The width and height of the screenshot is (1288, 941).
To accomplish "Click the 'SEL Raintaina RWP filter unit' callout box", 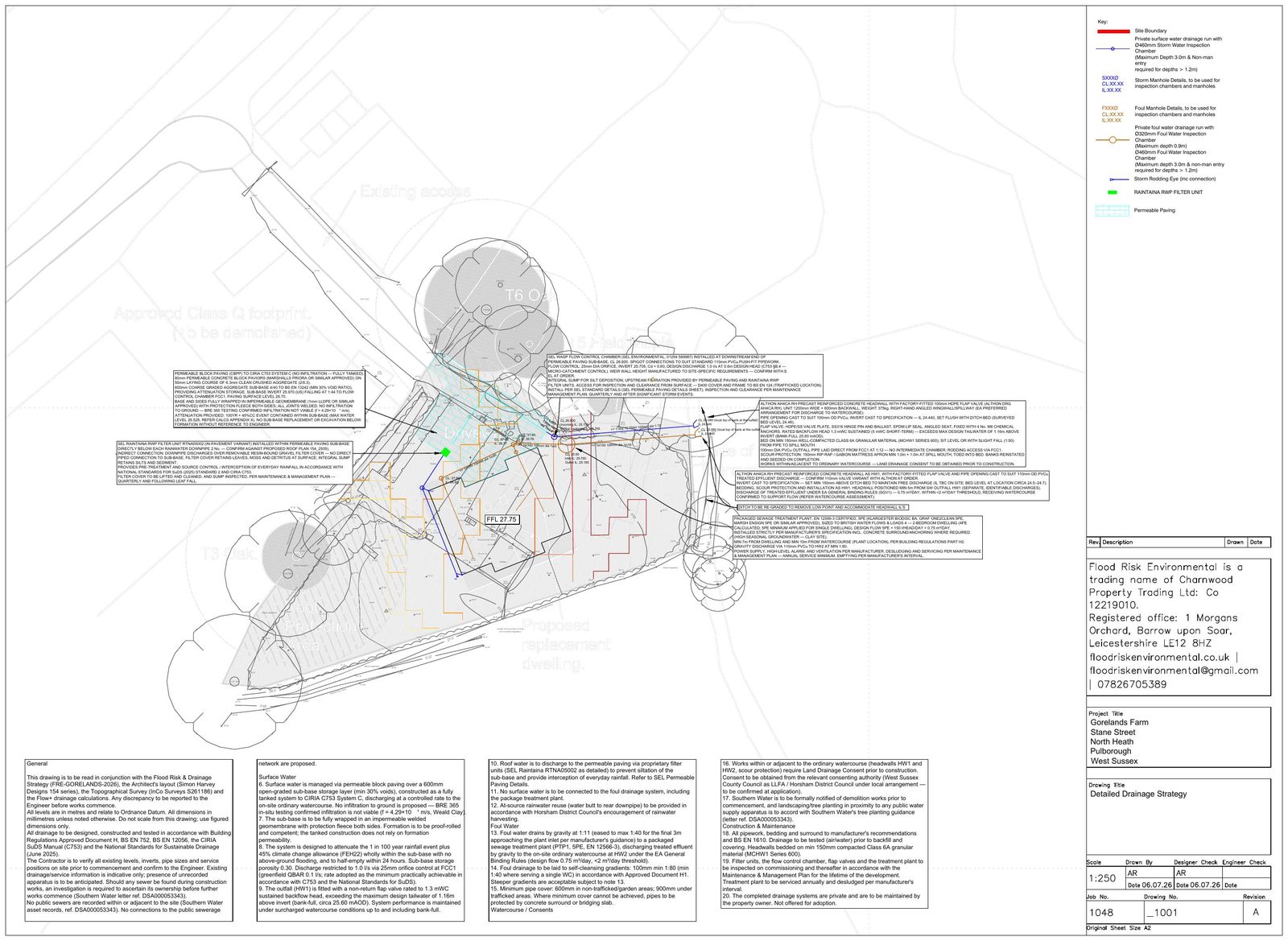I will (x=235, y=462).
